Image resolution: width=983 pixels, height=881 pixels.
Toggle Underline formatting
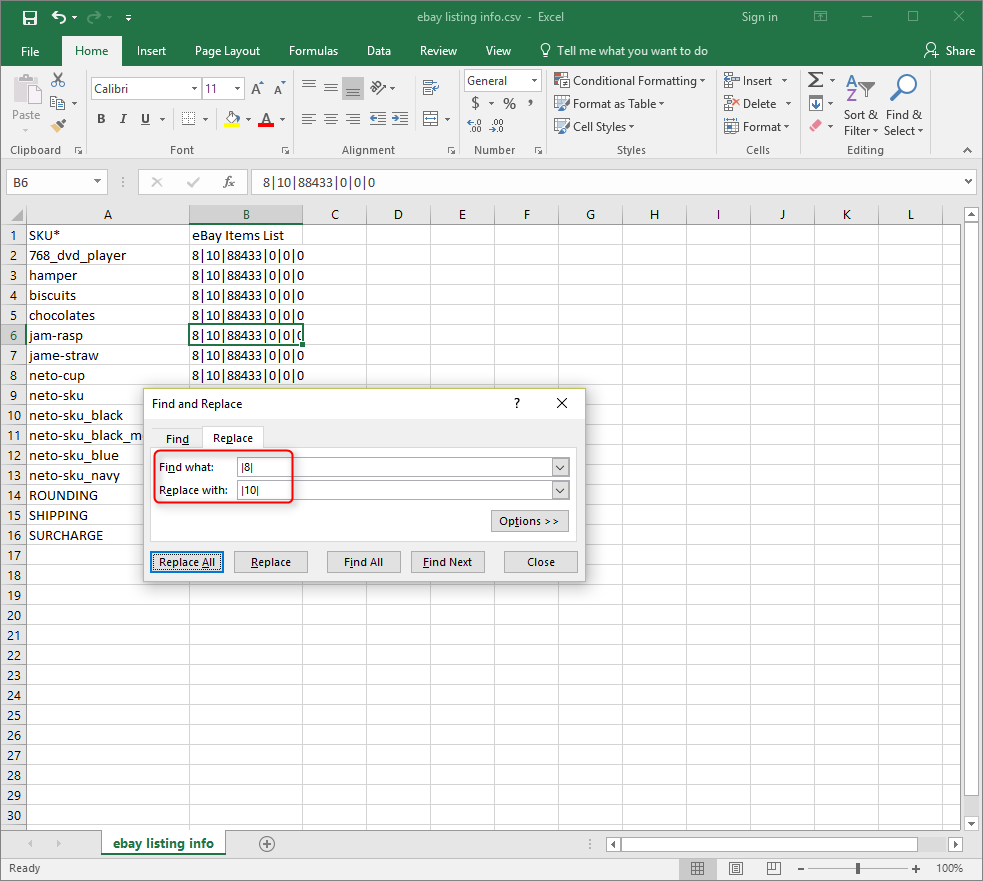click(x=145, y=119)
